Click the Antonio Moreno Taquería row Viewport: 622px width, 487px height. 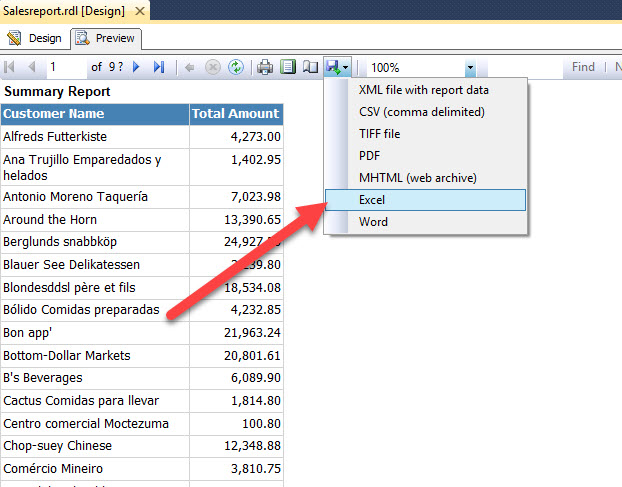[95, 197]
